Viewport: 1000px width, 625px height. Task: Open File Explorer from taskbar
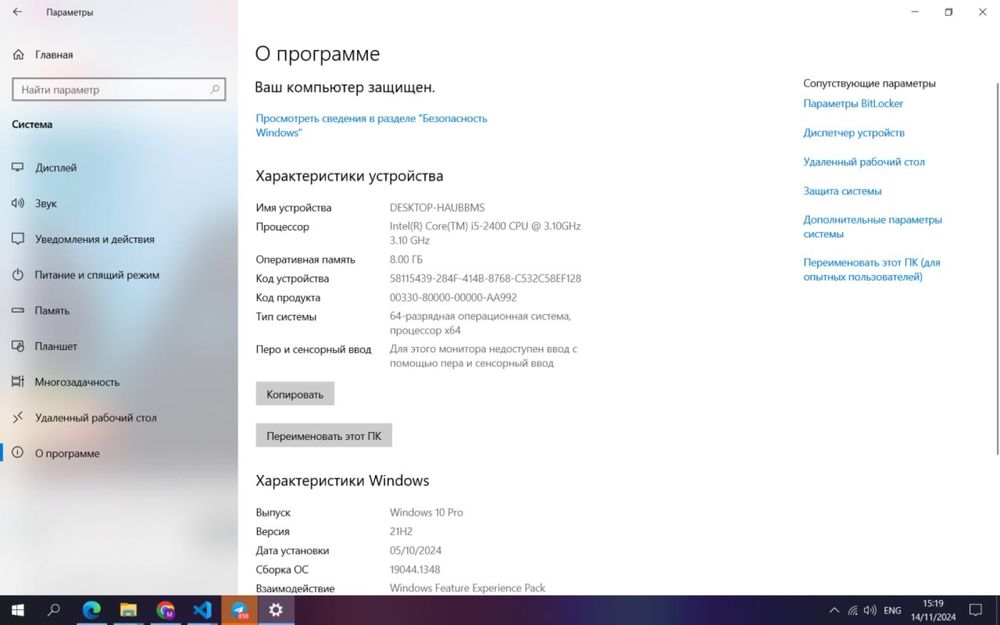pos(128,610)
